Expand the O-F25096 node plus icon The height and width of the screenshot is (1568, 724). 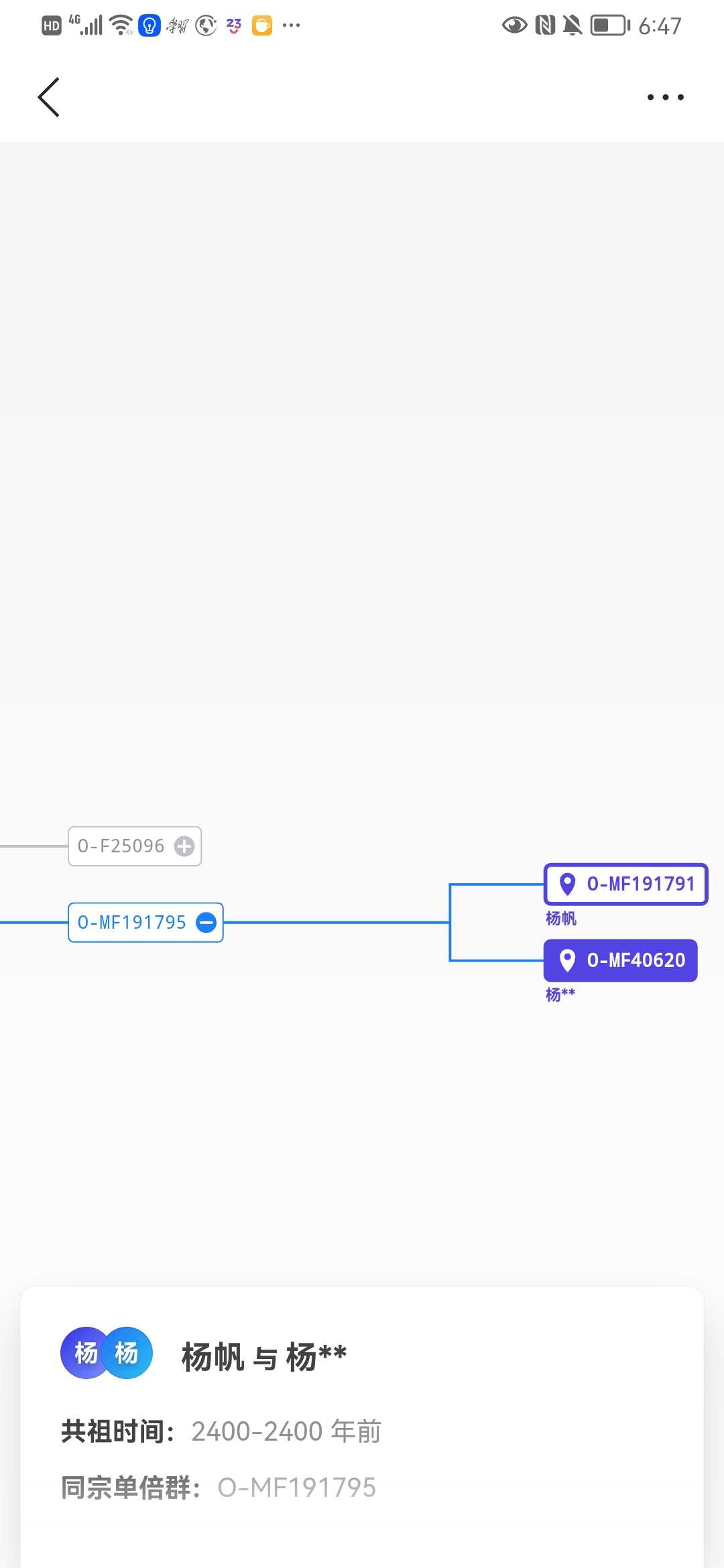(x=184, y=846)
